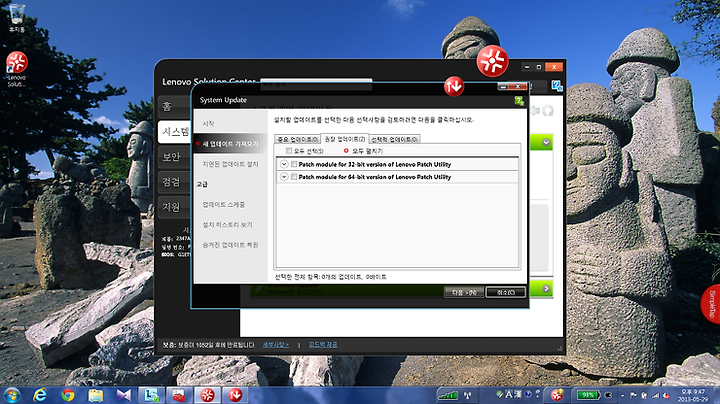Click the 64-bit Patch module row text

(375, 177)
